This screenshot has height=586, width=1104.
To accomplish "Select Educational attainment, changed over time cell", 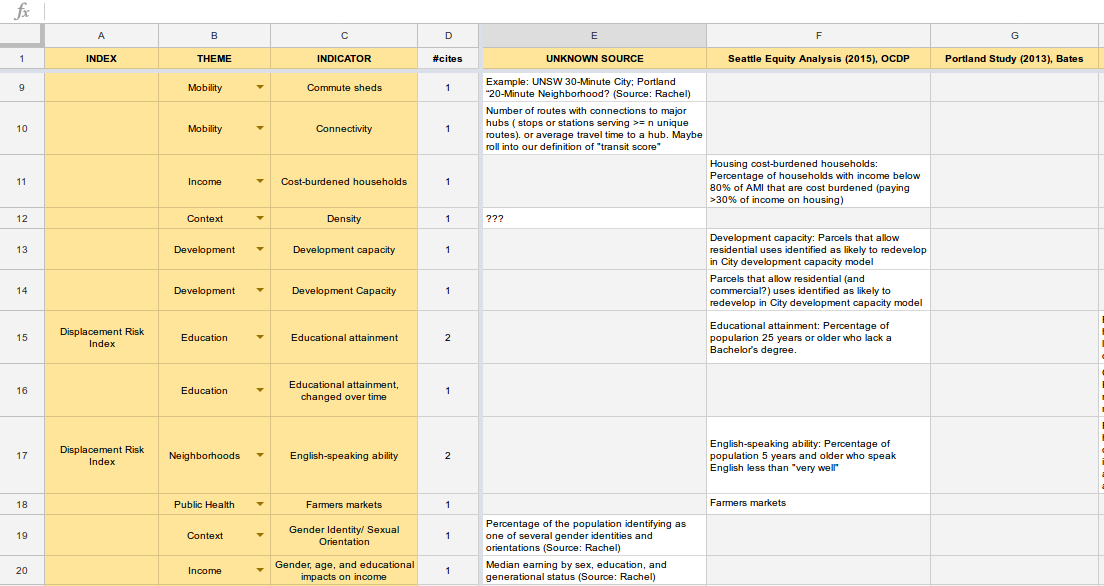I will coord(344,390).
